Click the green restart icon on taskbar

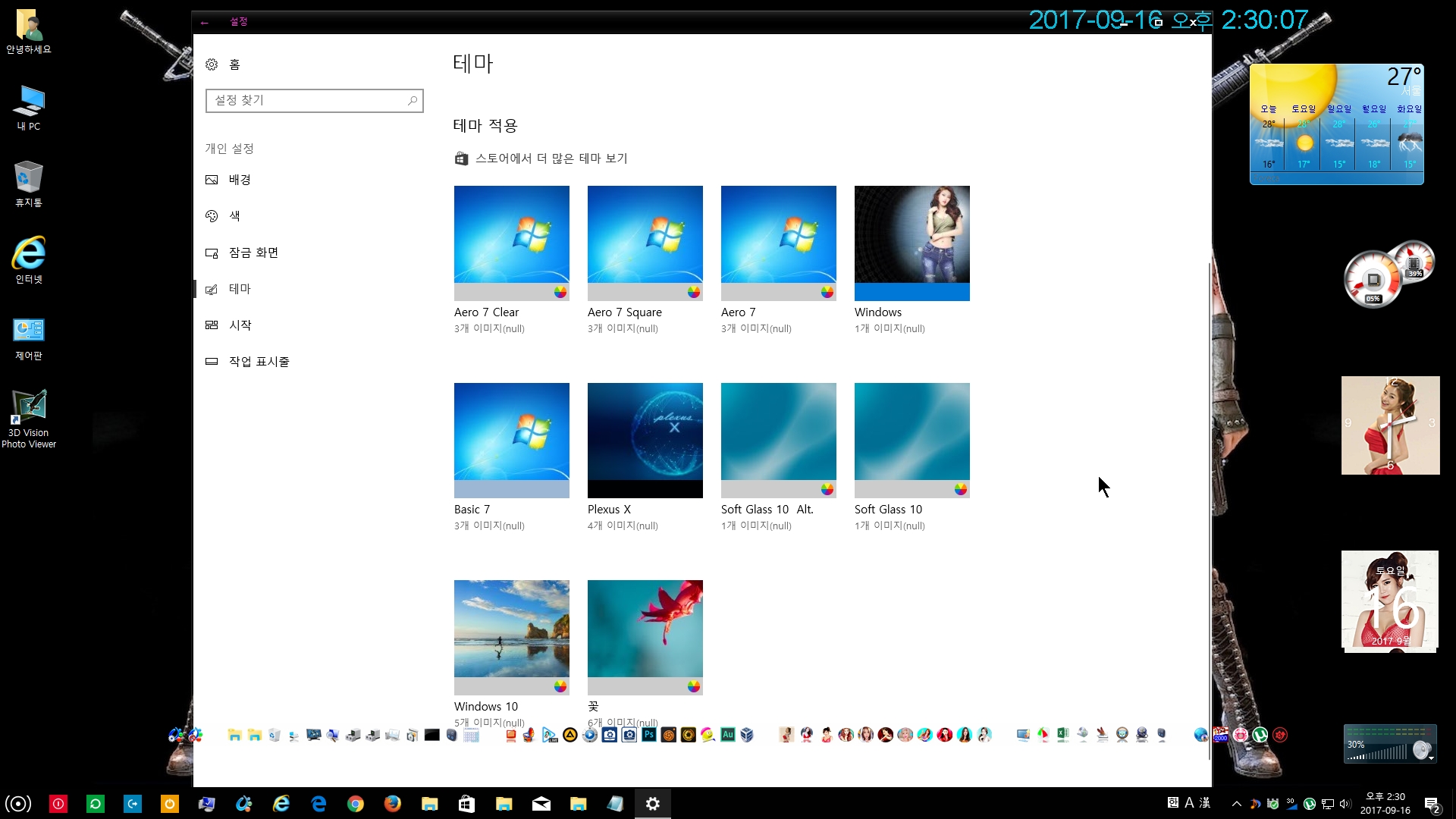(x=96, y=804)
